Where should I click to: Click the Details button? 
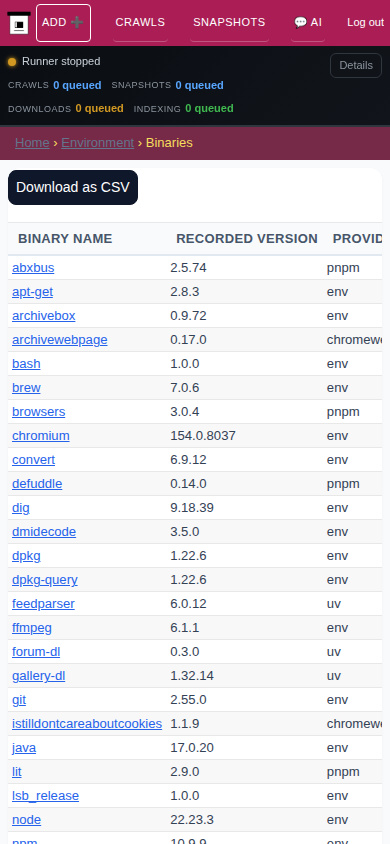point(356,66)
